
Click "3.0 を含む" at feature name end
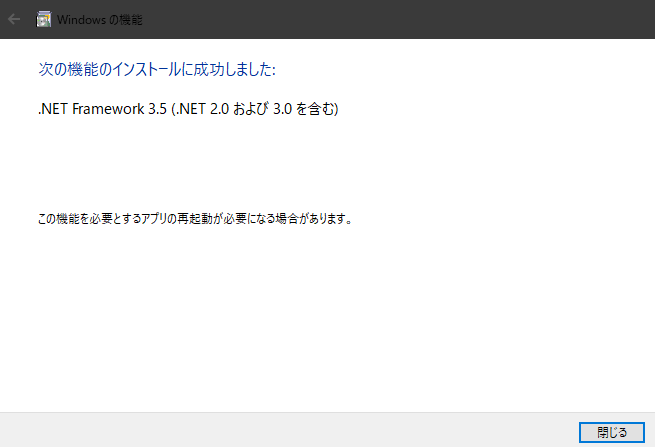(304, 109)
